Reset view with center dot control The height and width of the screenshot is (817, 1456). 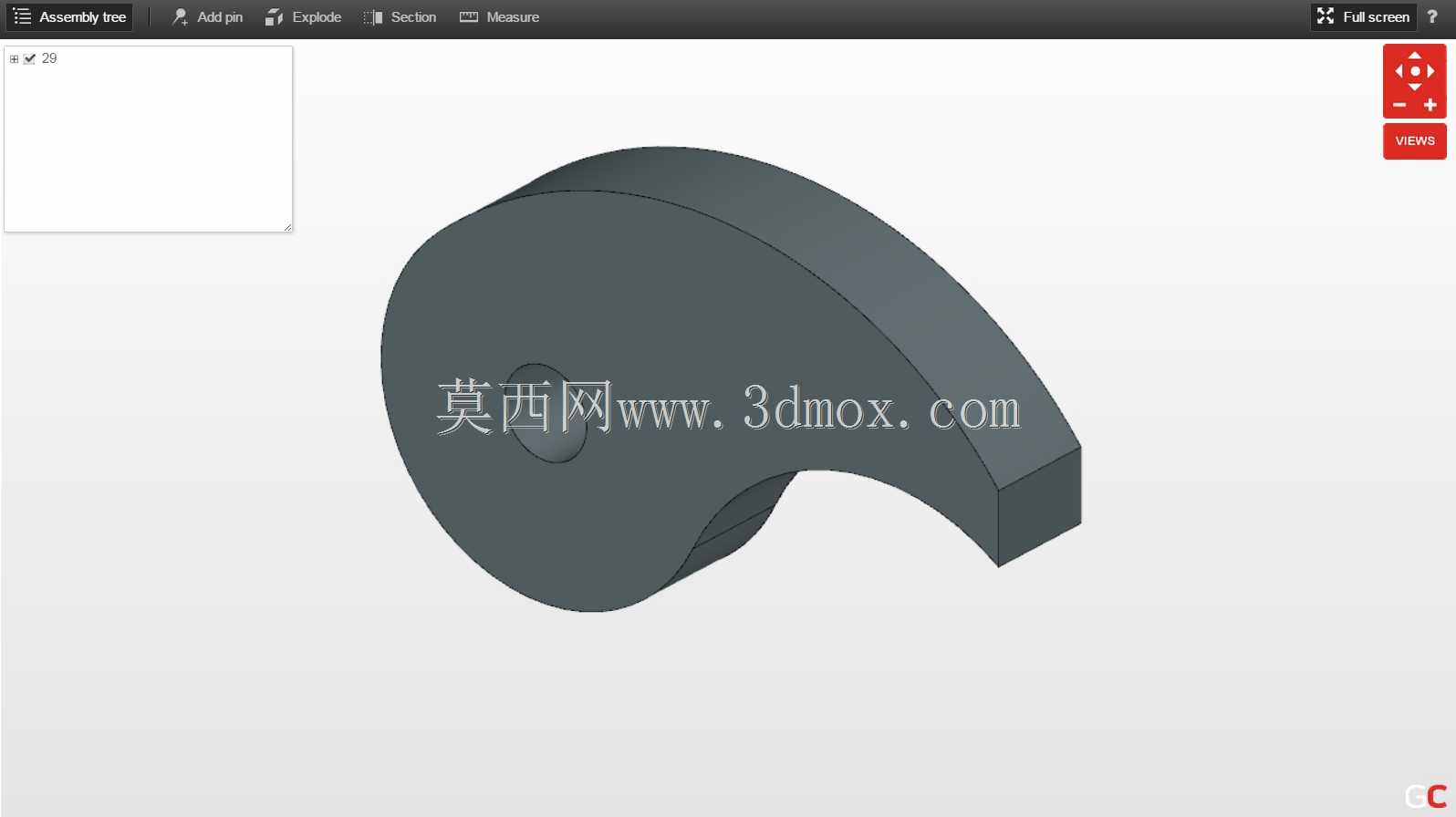click(1415, 71)
